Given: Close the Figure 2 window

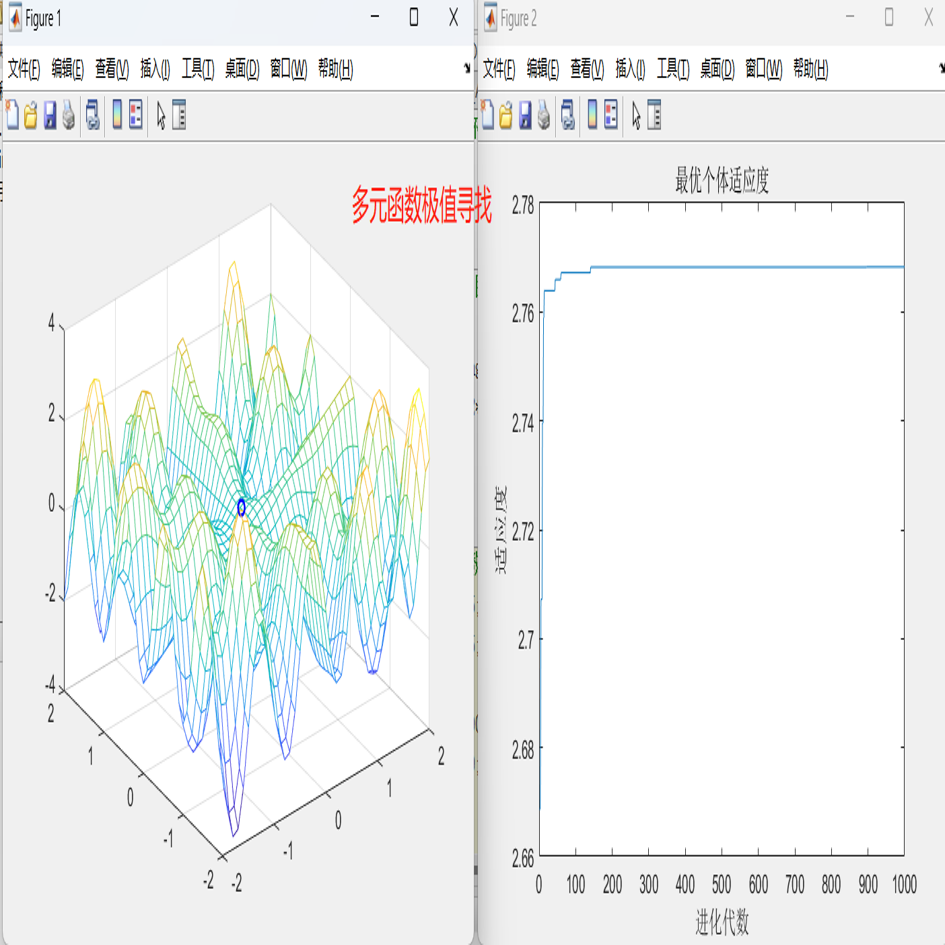Looking at the screenshot, I should click(x=928, y=17).
